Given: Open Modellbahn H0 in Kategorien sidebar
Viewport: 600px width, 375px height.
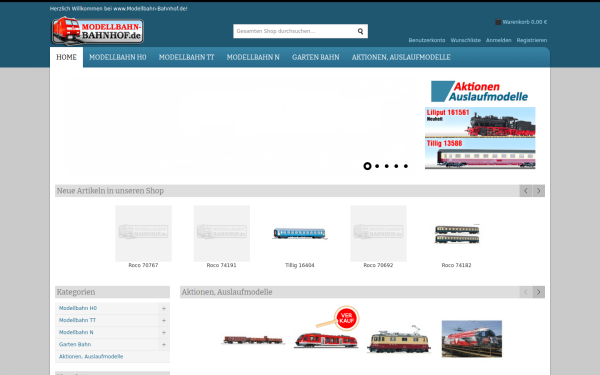Looking at the screenshot, I should coord(78,308).
